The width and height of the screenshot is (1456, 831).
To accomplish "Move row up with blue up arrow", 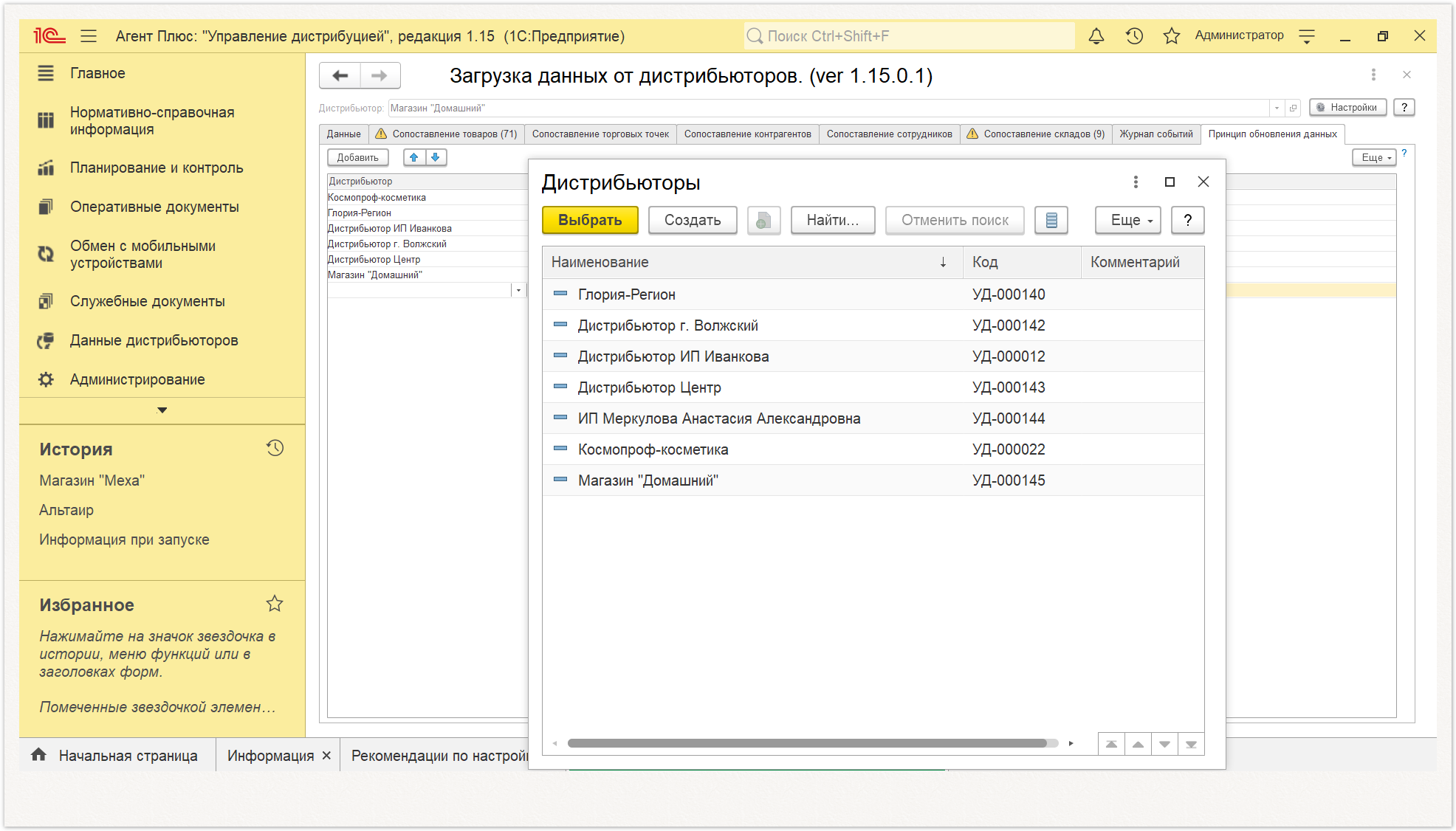I will point(414,157).
